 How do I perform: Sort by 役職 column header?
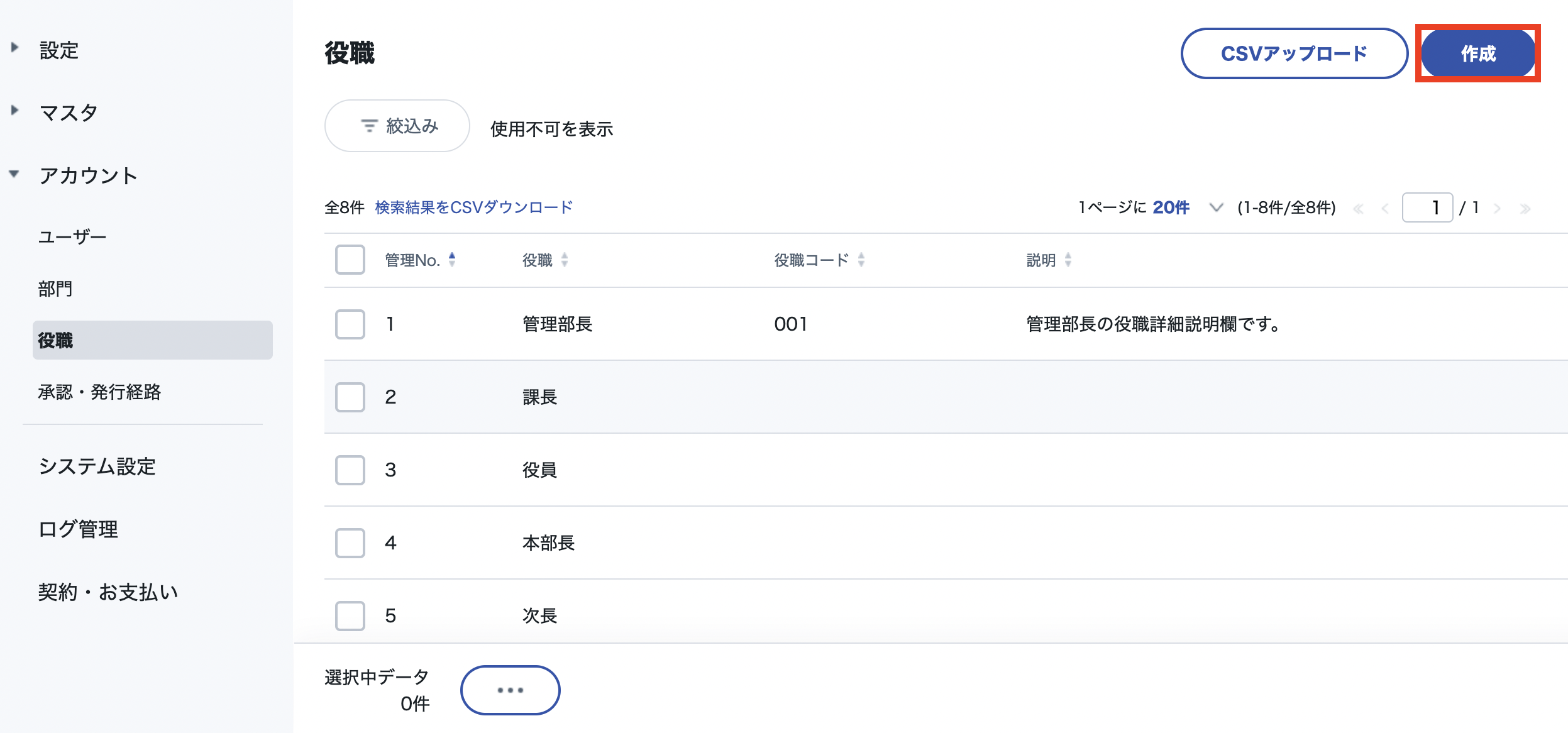coord(545,260)
